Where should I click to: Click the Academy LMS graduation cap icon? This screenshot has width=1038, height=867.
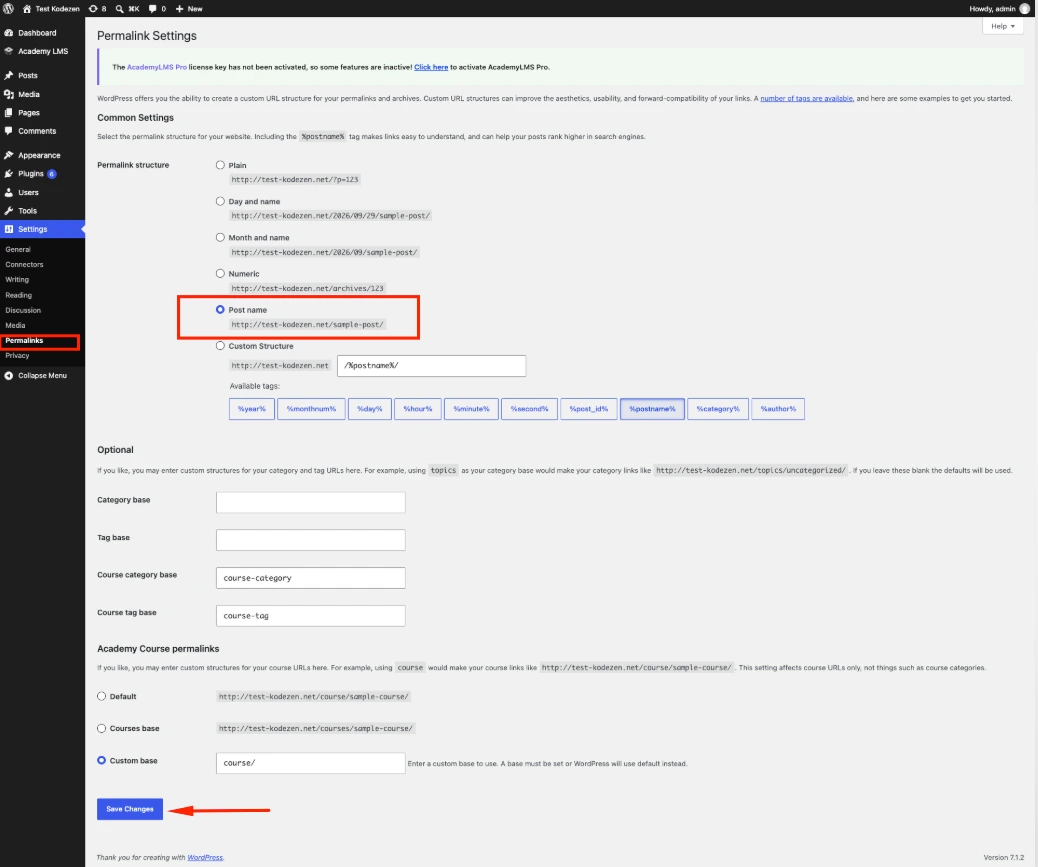[x=9, y=51]
